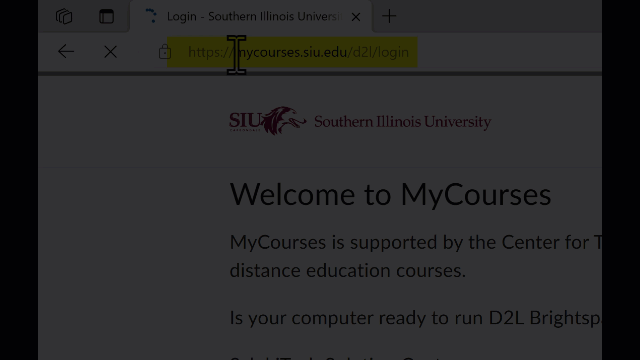640x360 pixels.
Task: Click the mycourses.siu.edu address bar
Action: (x=298, y=52)
